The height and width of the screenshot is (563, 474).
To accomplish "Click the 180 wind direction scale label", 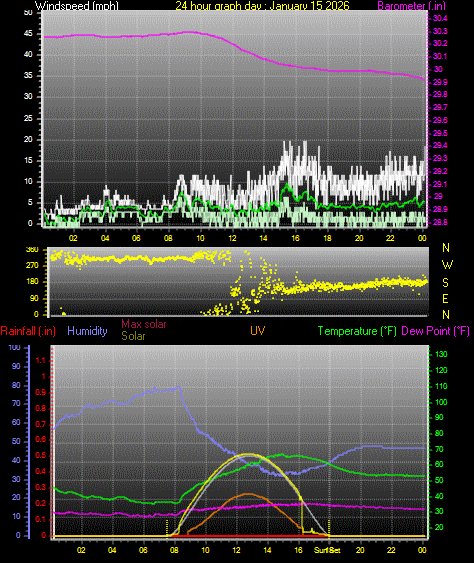I will [32, 282].
